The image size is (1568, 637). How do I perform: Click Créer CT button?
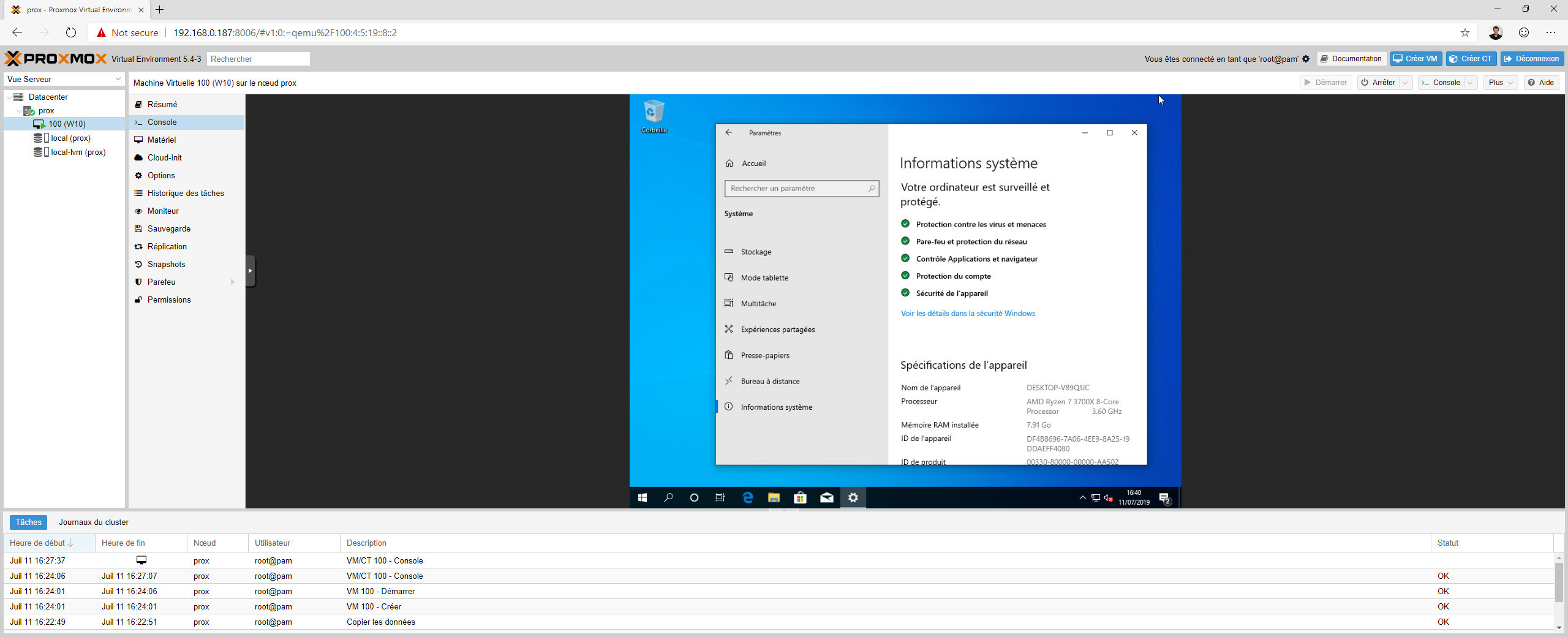tap(1471, 59)
